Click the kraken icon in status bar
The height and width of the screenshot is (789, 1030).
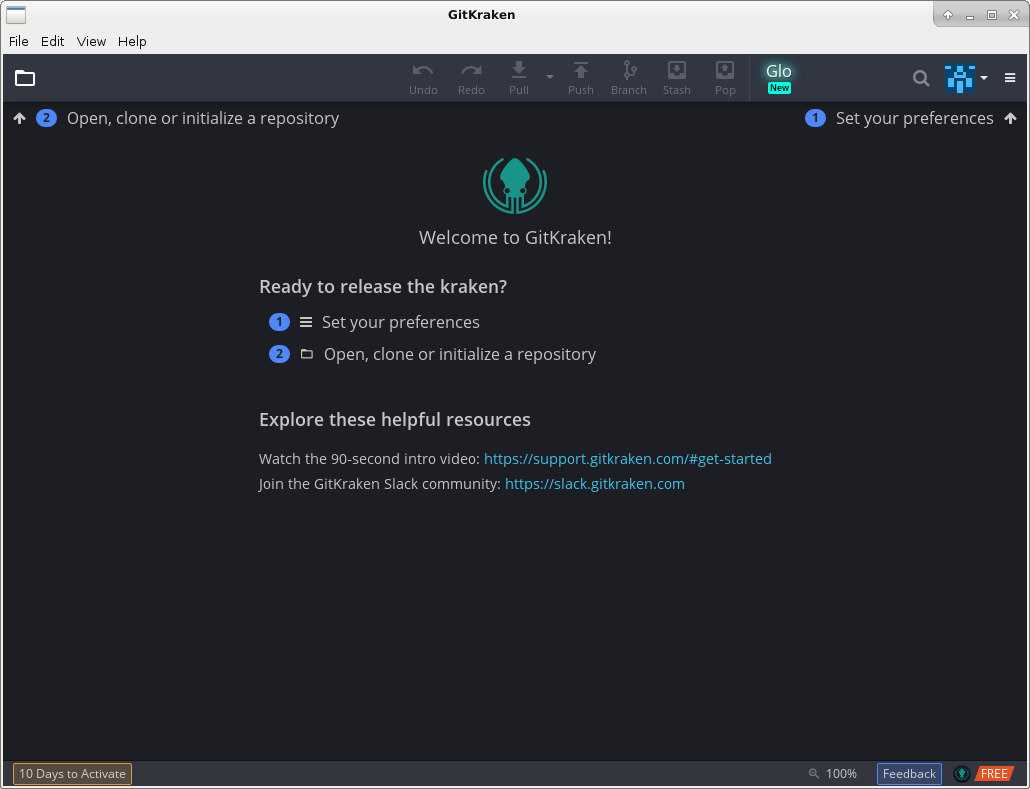(x=962, y=774)
